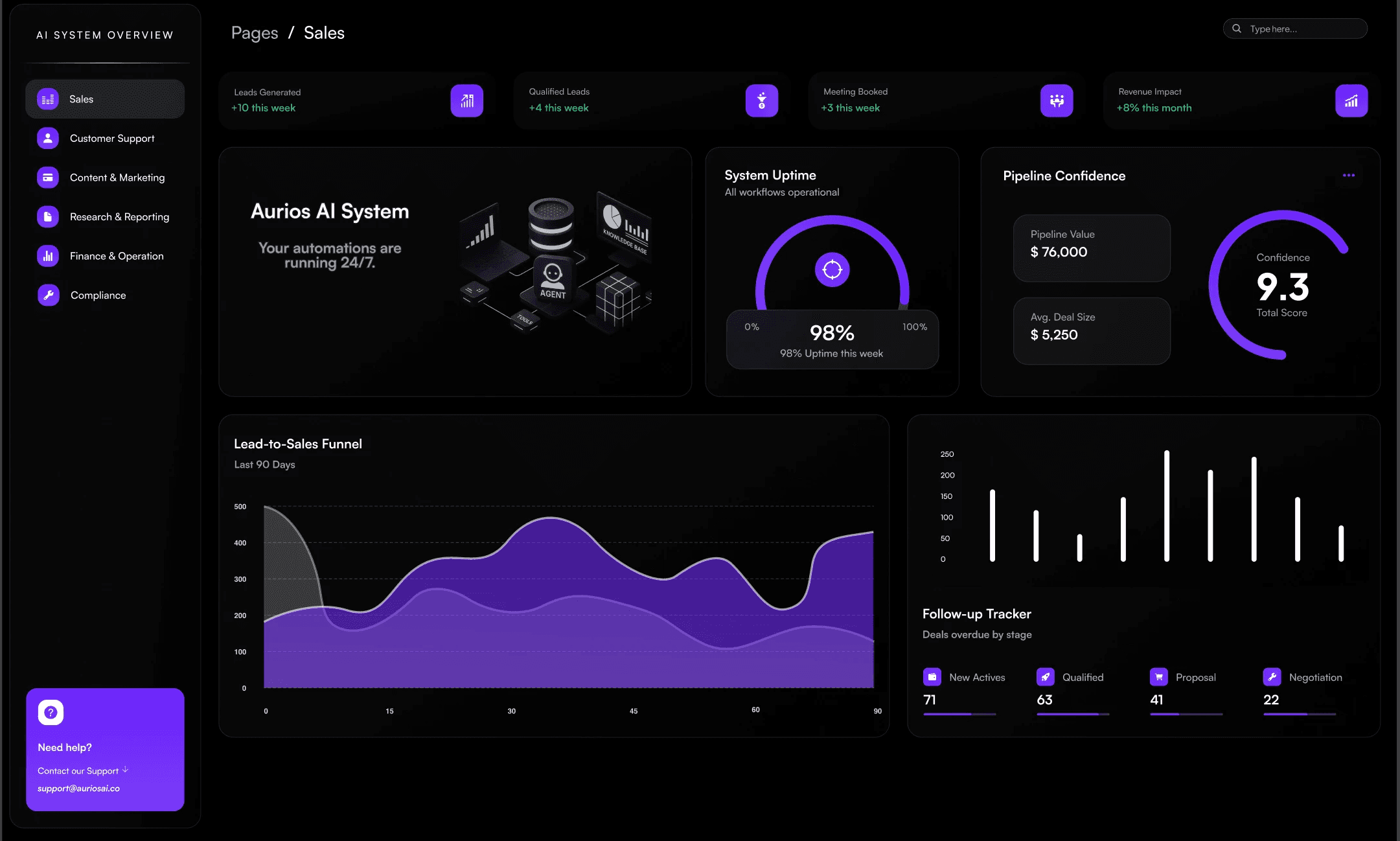1400x841 pixels.
Task: Click the Revenue Impact graph icon
Action: [1351, 101]
